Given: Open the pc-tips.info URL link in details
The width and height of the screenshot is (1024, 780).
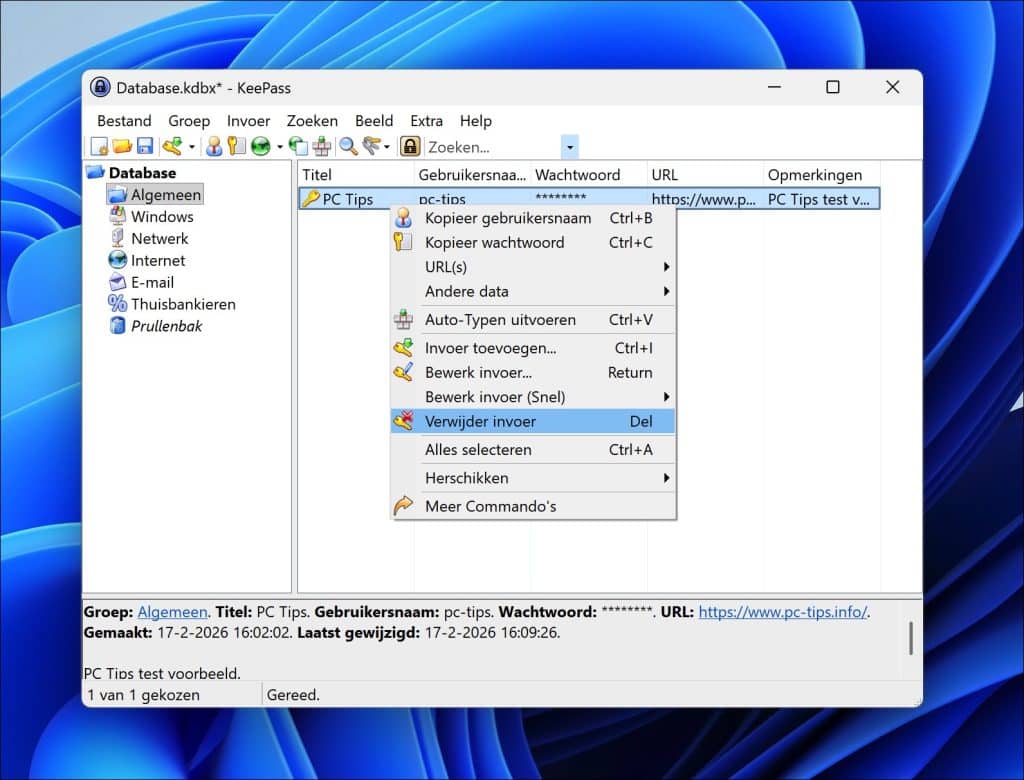Looking at the screenshot, I should point(783,612).
